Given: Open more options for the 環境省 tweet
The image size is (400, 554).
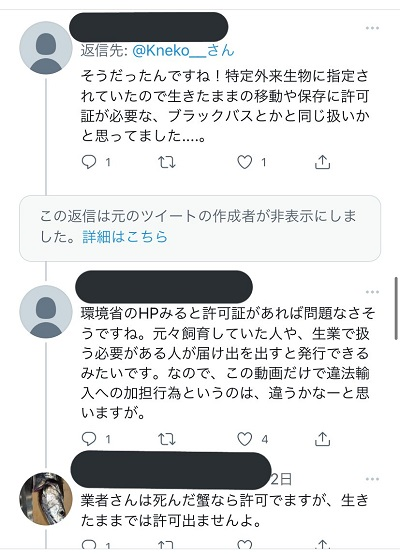Looking at the screenshot, I should pos(372,292).
